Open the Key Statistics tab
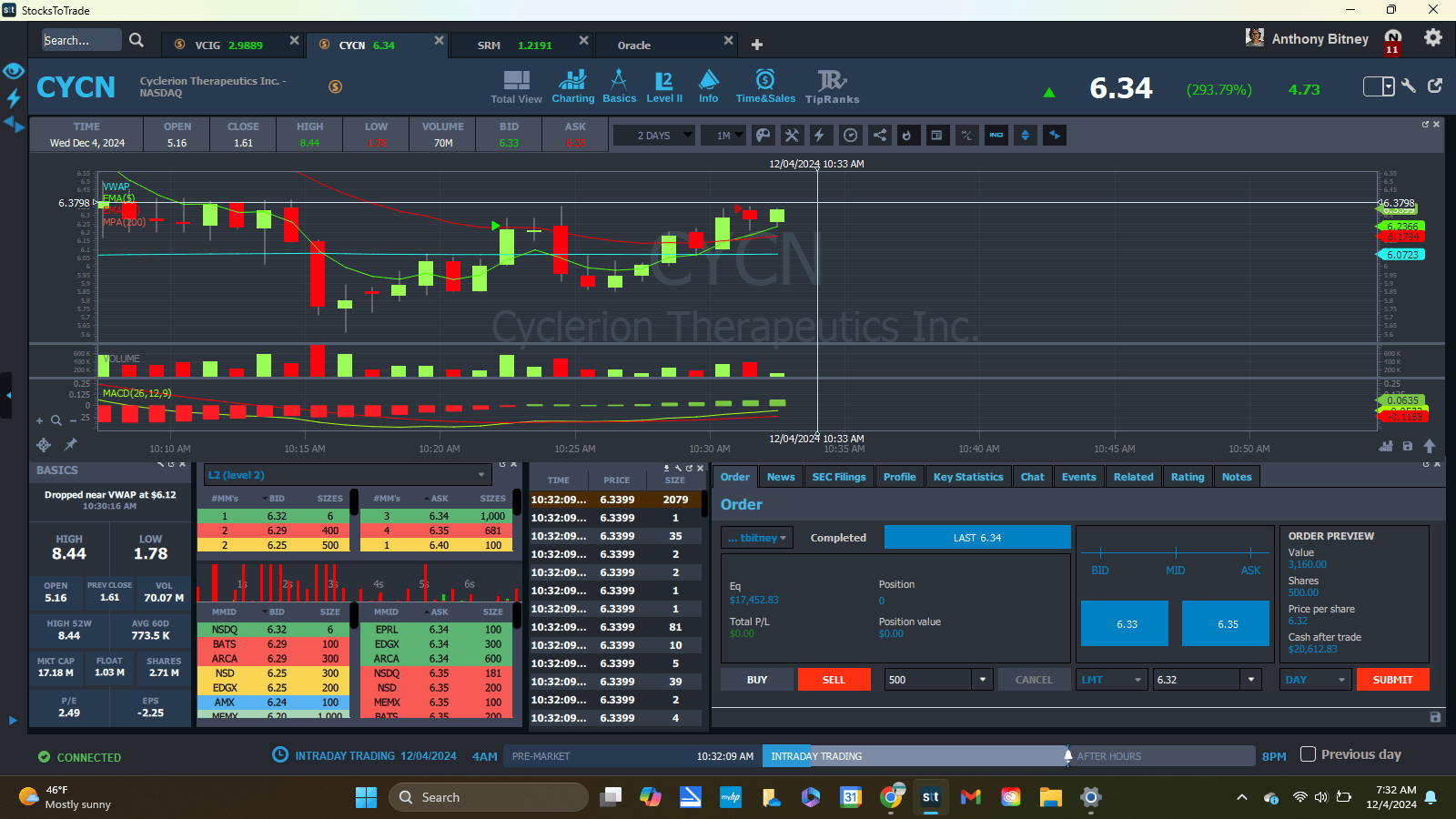The width and height of the screenshot is (1456, 819). (968, 477)
